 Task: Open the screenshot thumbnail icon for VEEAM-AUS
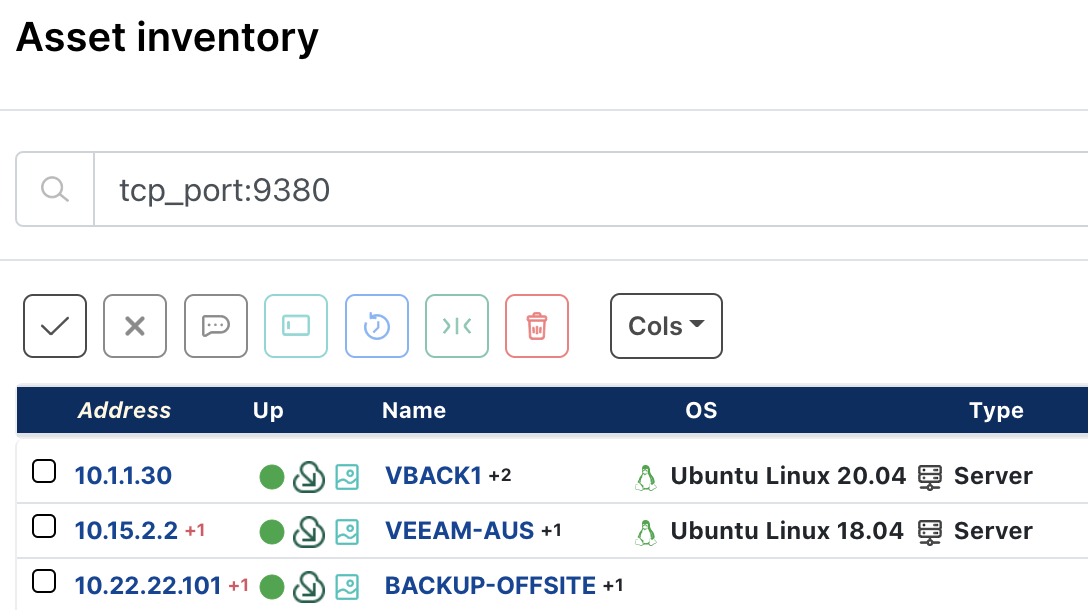point(347,531)
